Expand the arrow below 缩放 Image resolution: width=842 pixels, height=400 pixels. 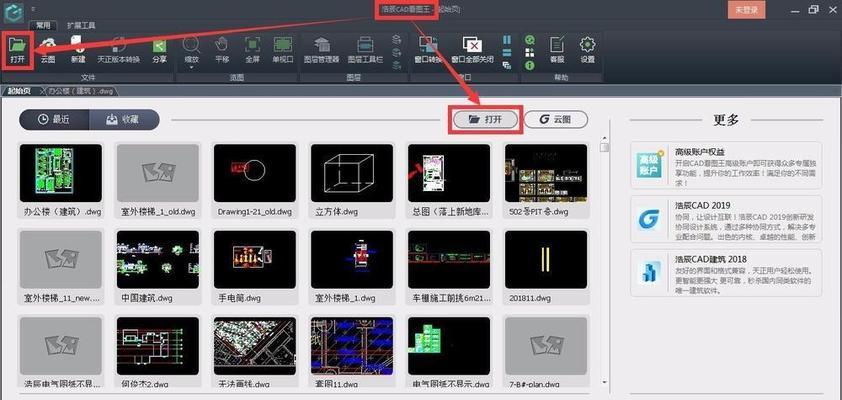192,68
